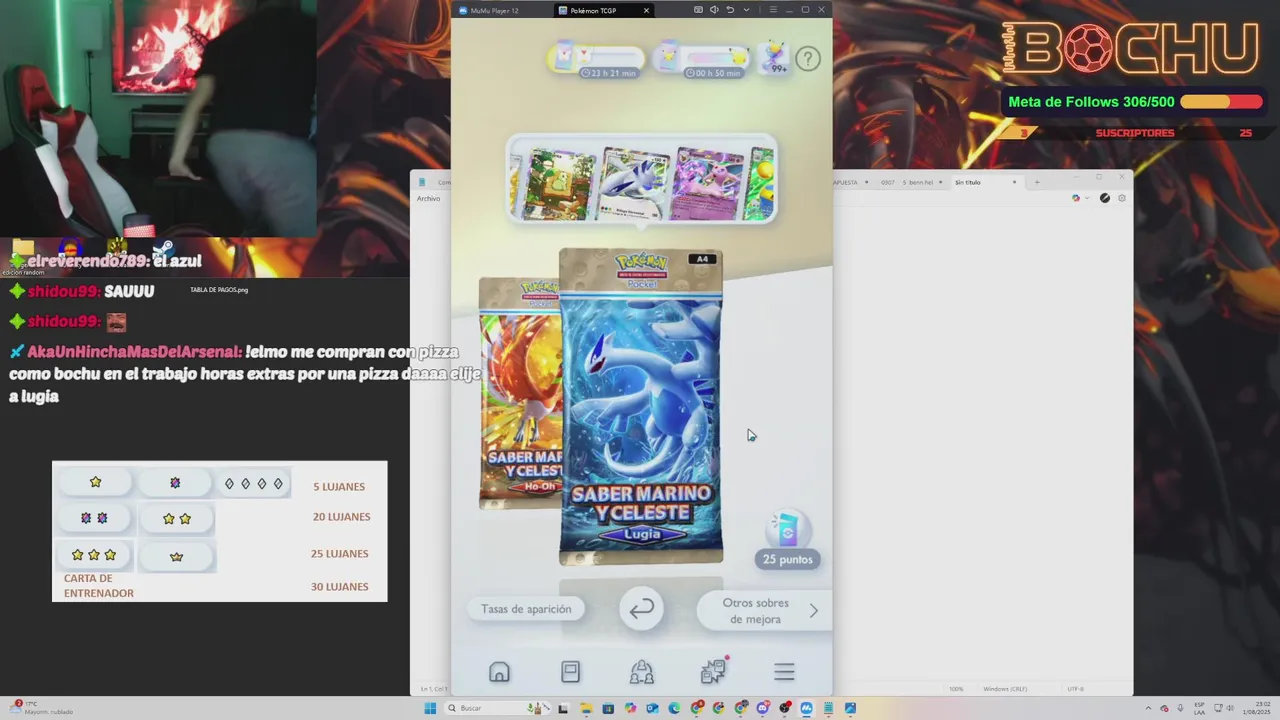
Task: Click the back arrow icon in MuMu title bar
Action: [x=730, y=10]
